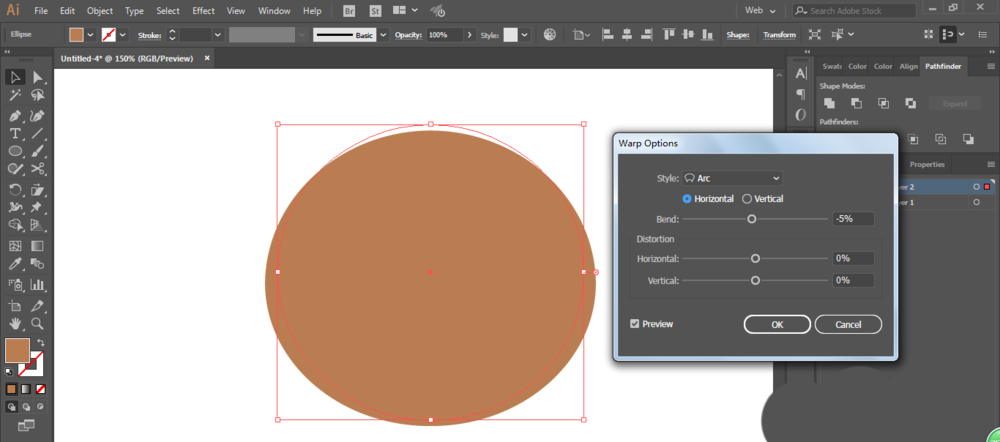Click OK in Warp Options
Image resolution: width=1000 pixels, height=442 pixels.
777,324
